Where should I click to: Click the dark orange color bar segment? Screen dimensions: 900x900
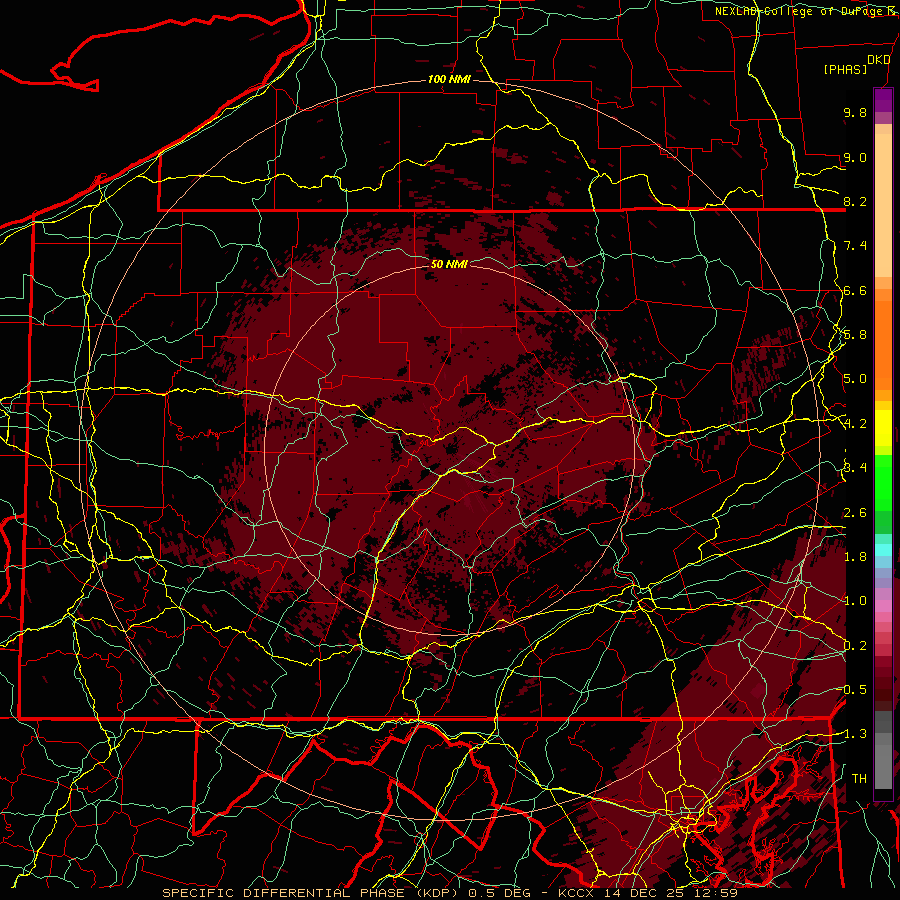tap(883, 345)
